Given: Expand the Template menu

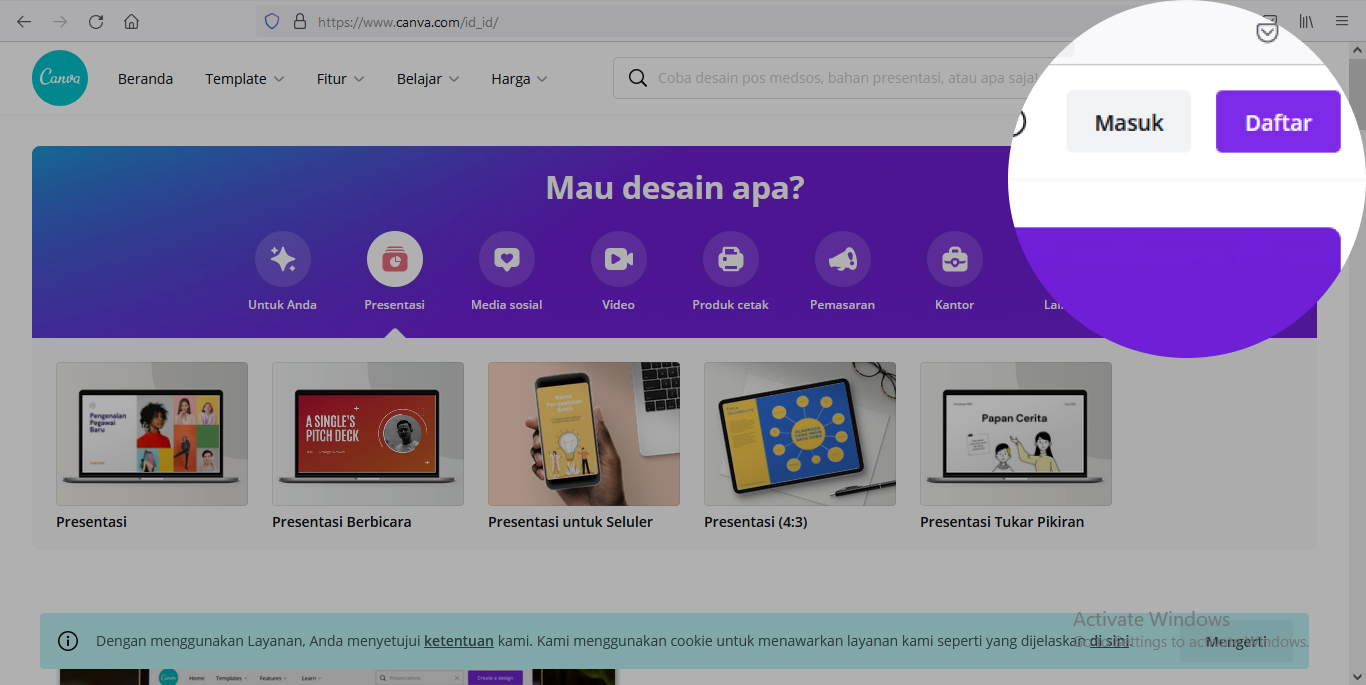Looking at the screenshot, I should point(243,78).
